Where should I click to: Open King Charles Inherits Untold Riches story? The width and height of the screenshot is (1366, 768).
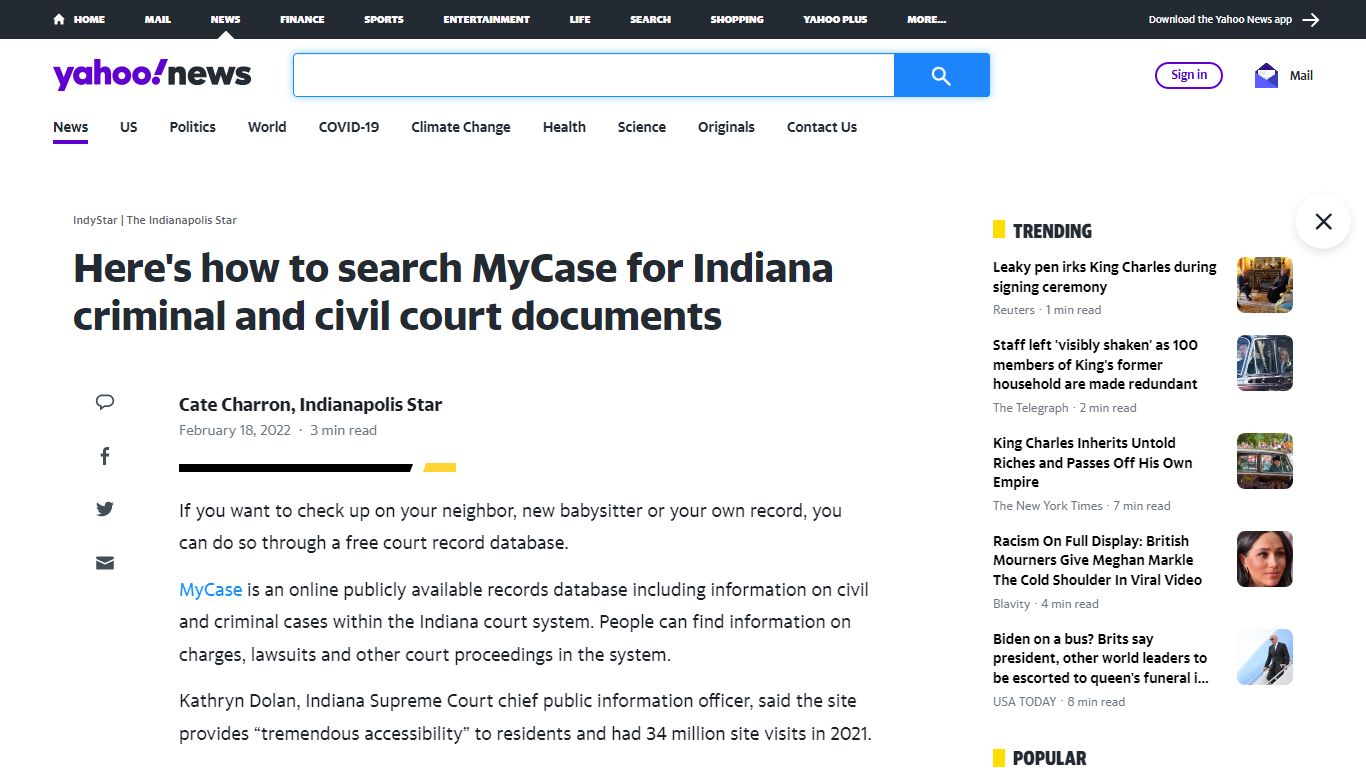click(1093, 462)
